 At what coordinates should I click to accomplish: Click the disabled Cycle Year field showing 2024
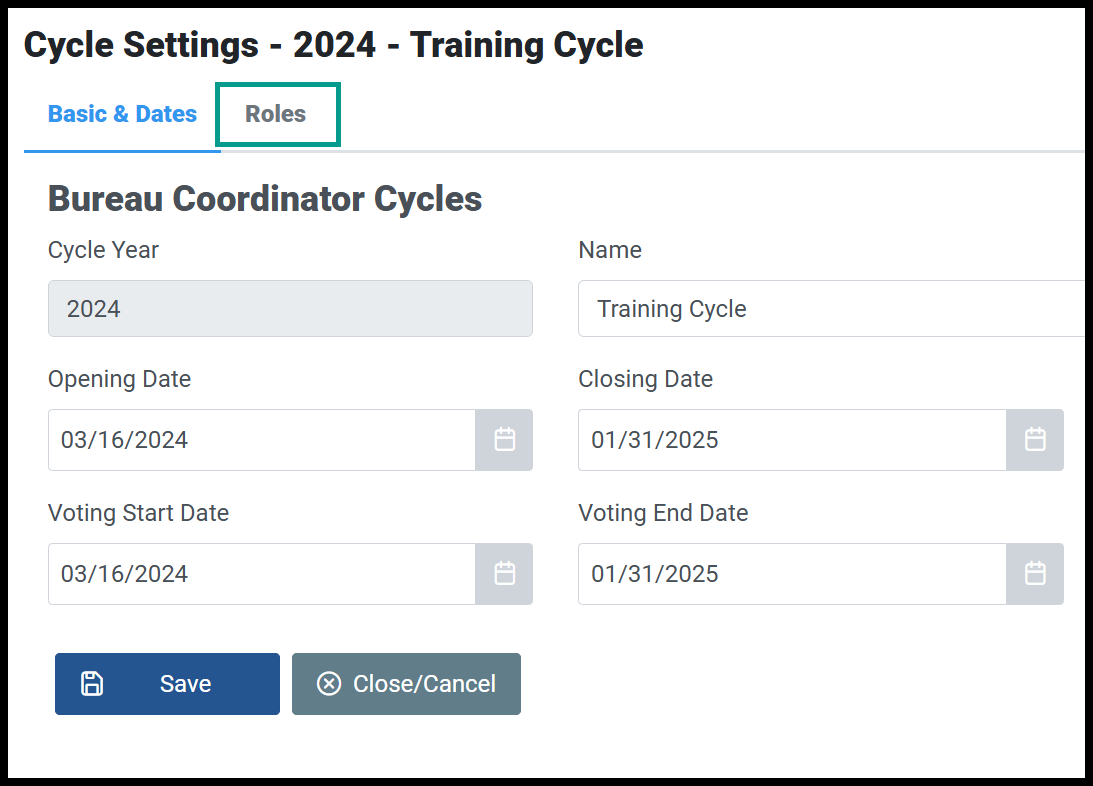click(x=290, y=309)
